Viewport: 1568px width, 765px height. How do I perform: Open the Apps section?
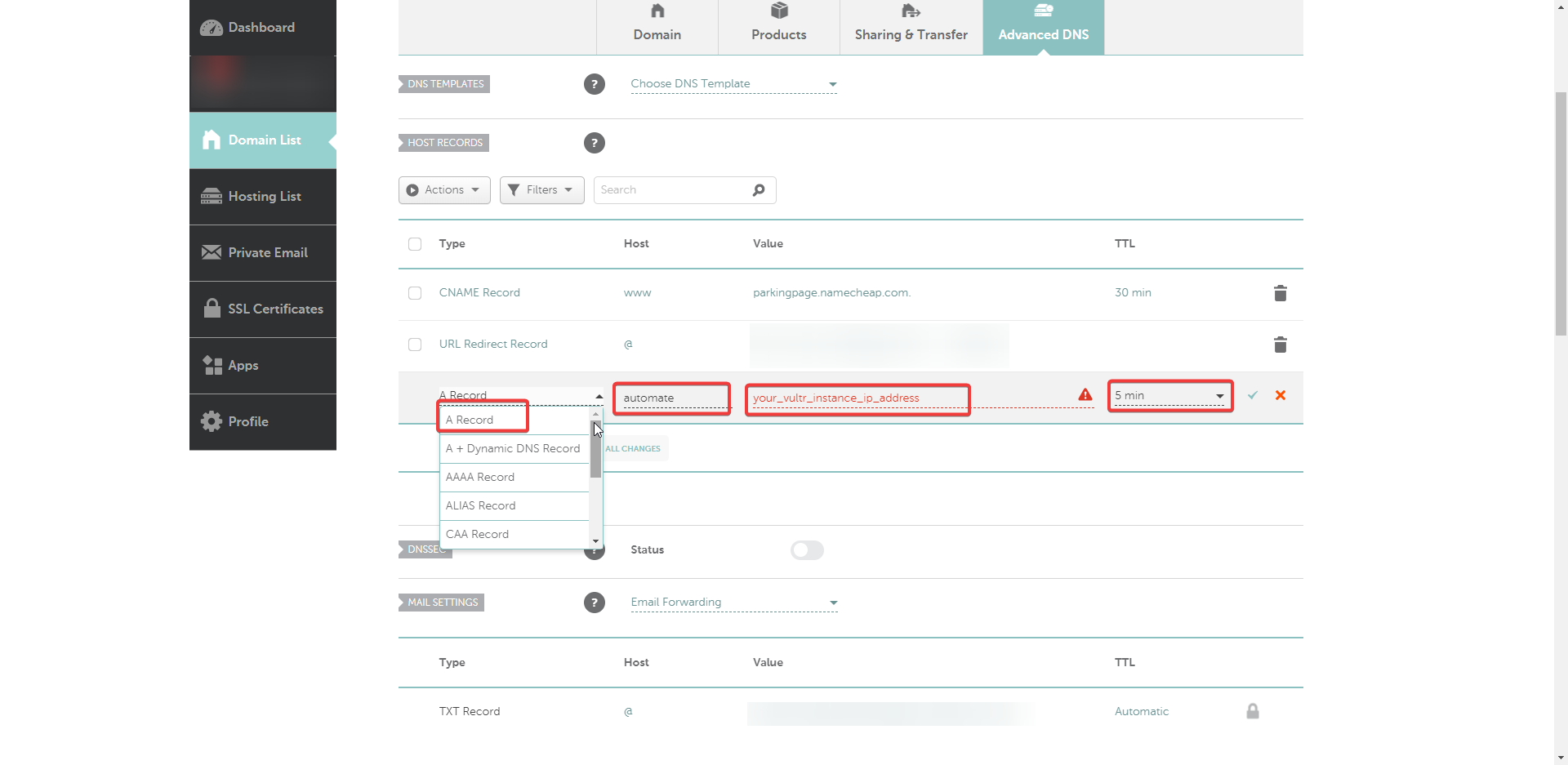[x=263, y=366]
